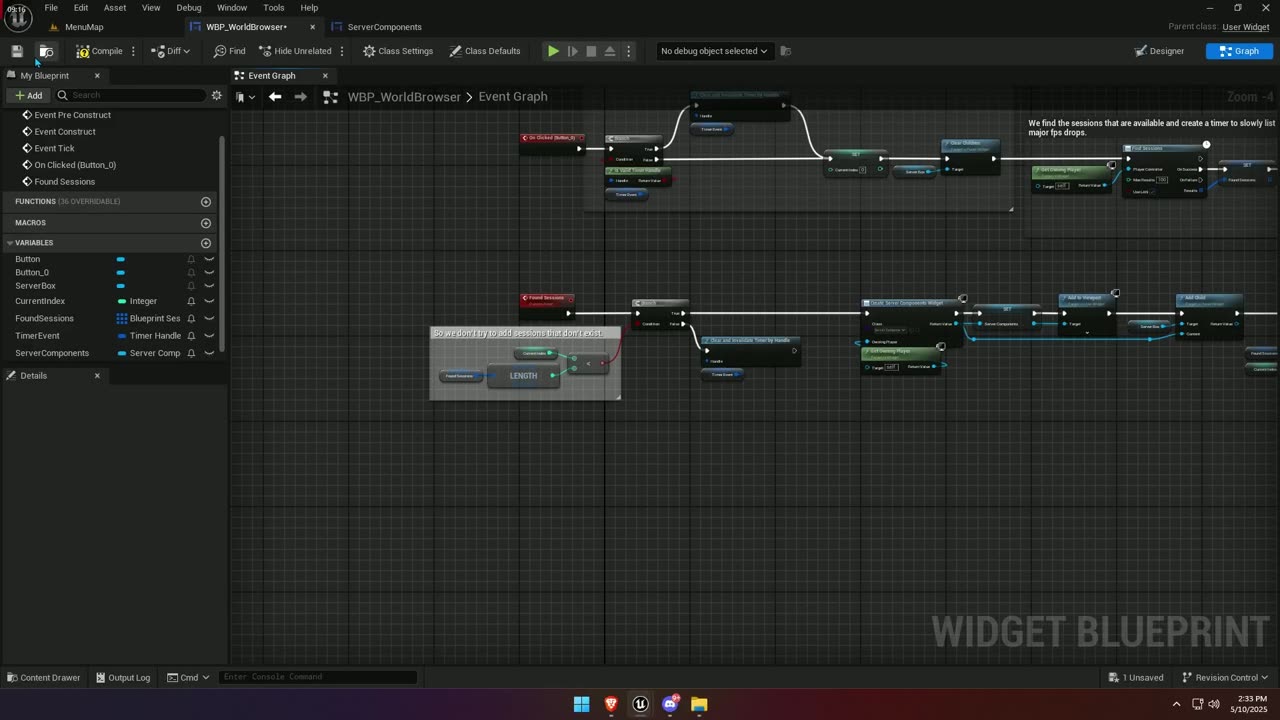
Task: Open Class Defaults
Action: click(485, 51)
